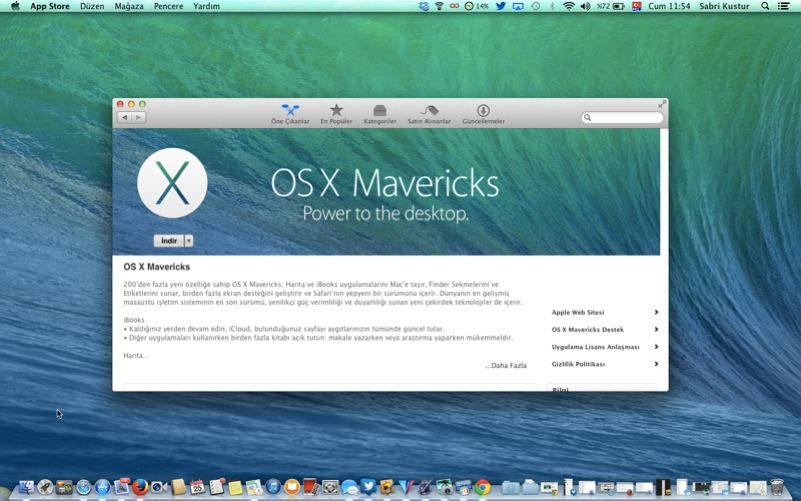Open the Öne Çıkanlar featured section
The height and width of the screenshot is (501, 801).
point(290,113)
